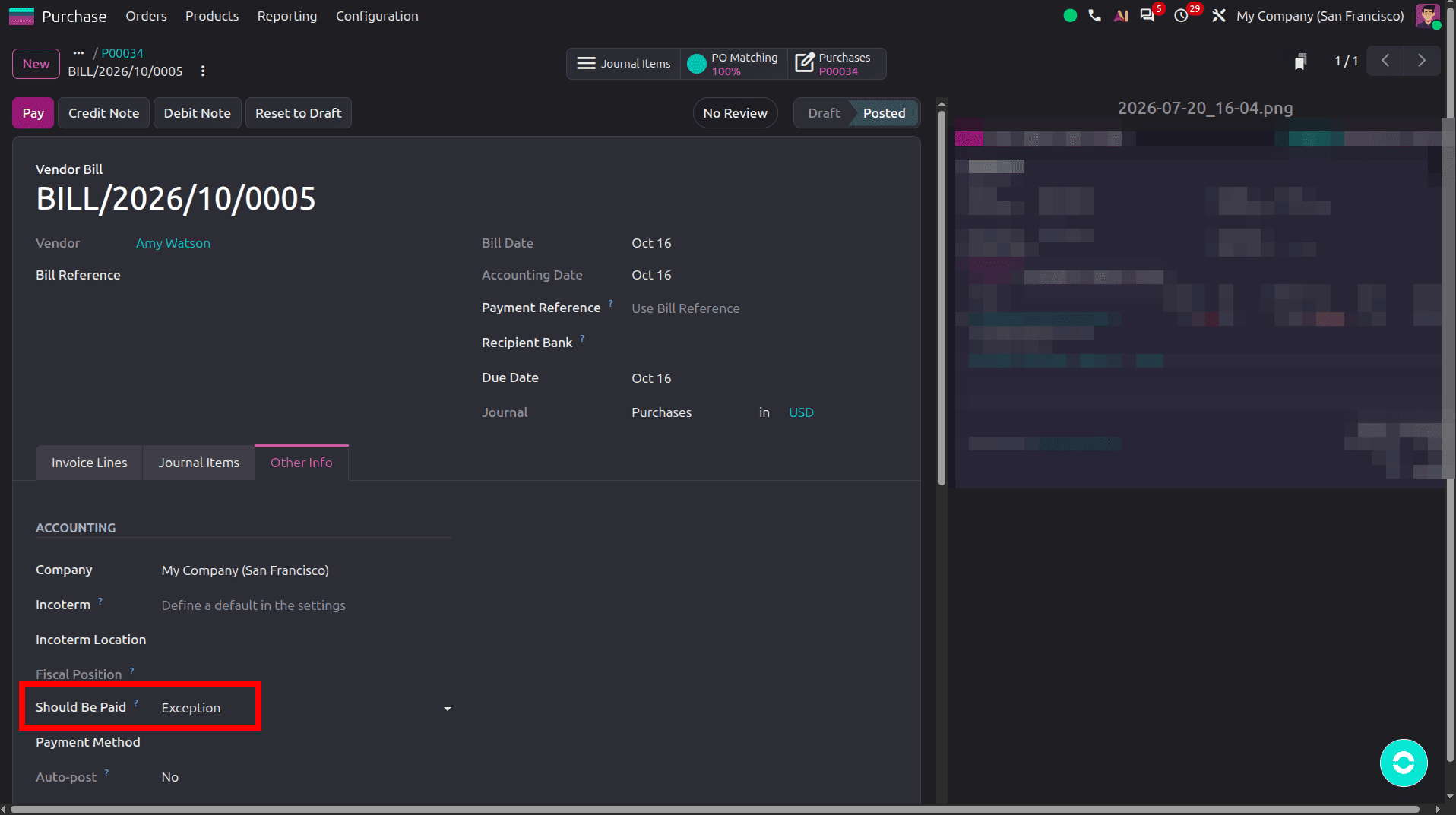
Task: Click the breadcrumb ellipsis icon
Action: pyautogui.click(x=78, y=53)
